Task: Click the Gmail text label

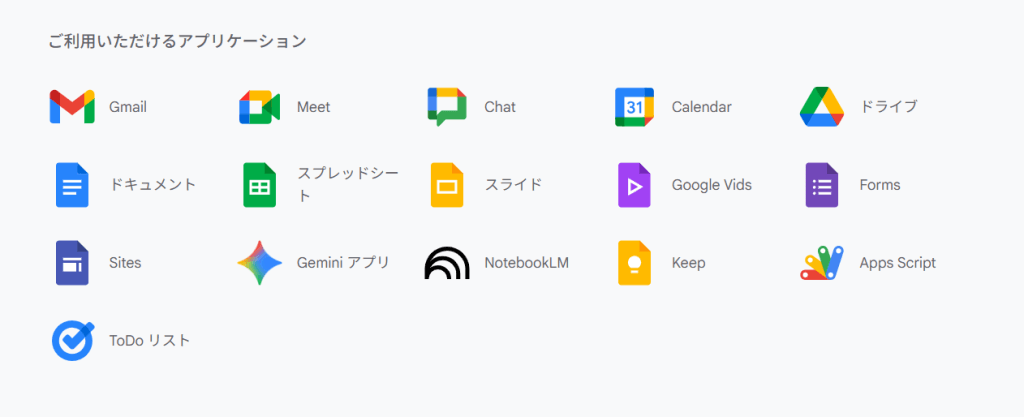Action: tap(128, 107)
